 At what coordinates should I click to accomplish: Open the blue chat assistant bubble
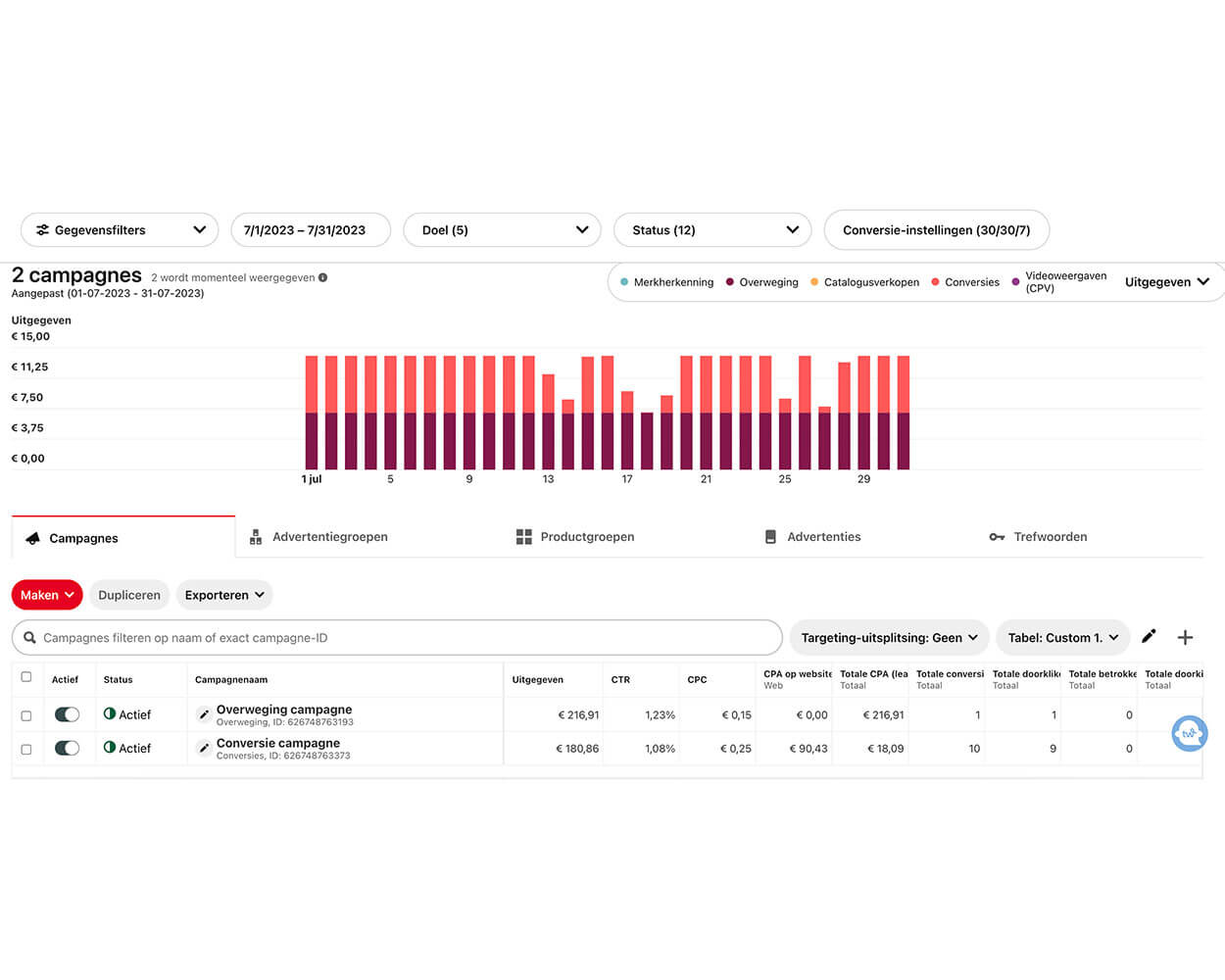(x=1189, y=733)
